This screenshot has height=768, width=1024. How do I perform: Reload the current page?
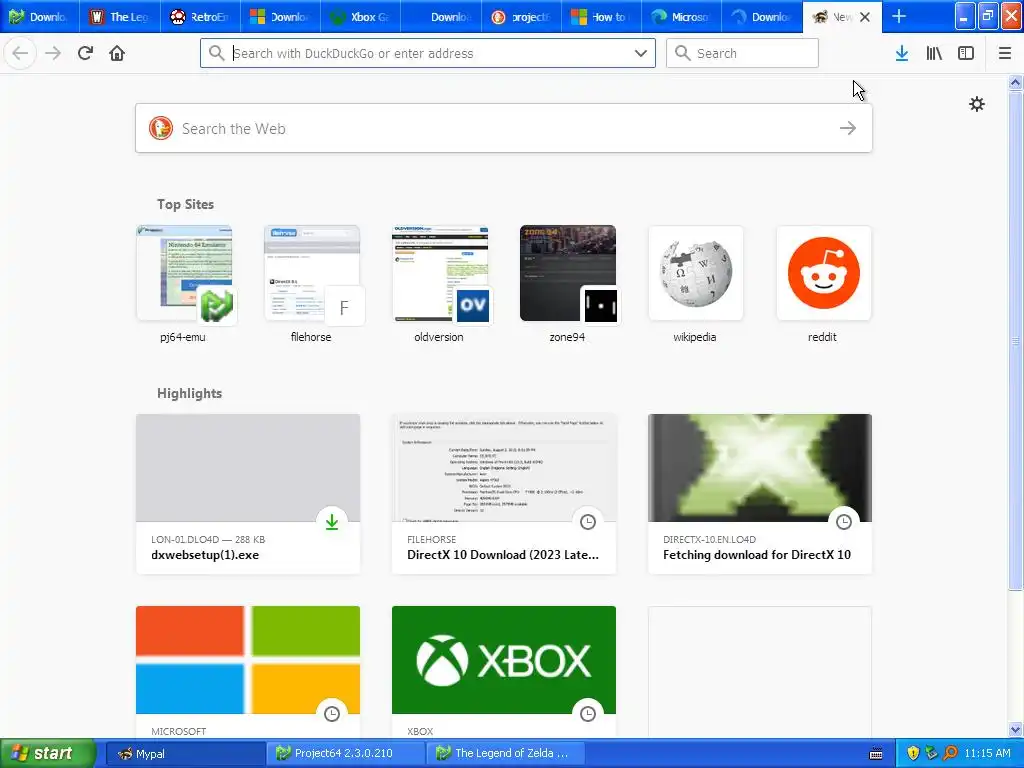tap(85, 53)
